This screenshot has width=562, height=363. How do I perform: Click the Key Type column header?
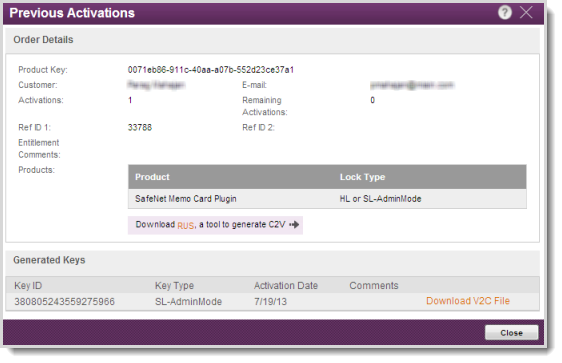(174, 286)
